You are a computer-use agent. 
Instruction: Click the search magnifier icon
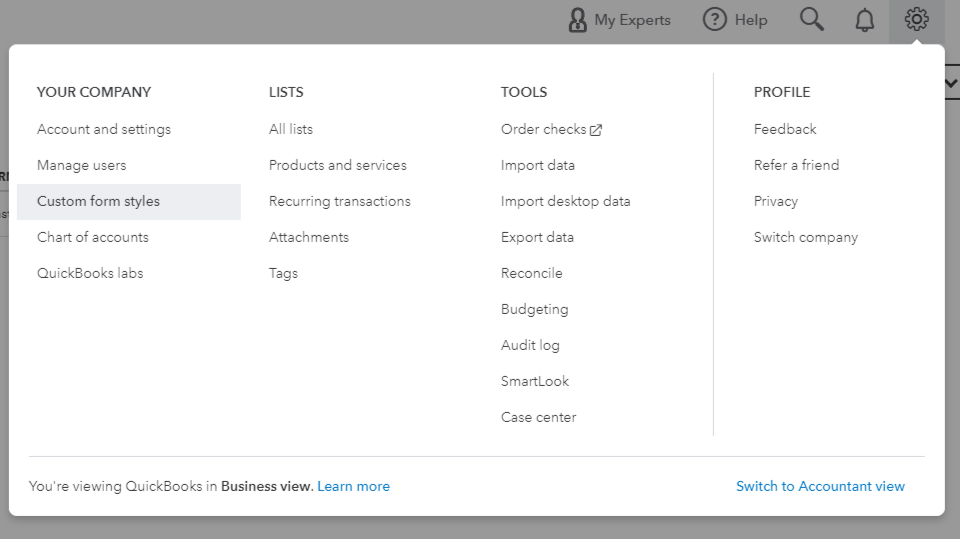click(812, 20)
